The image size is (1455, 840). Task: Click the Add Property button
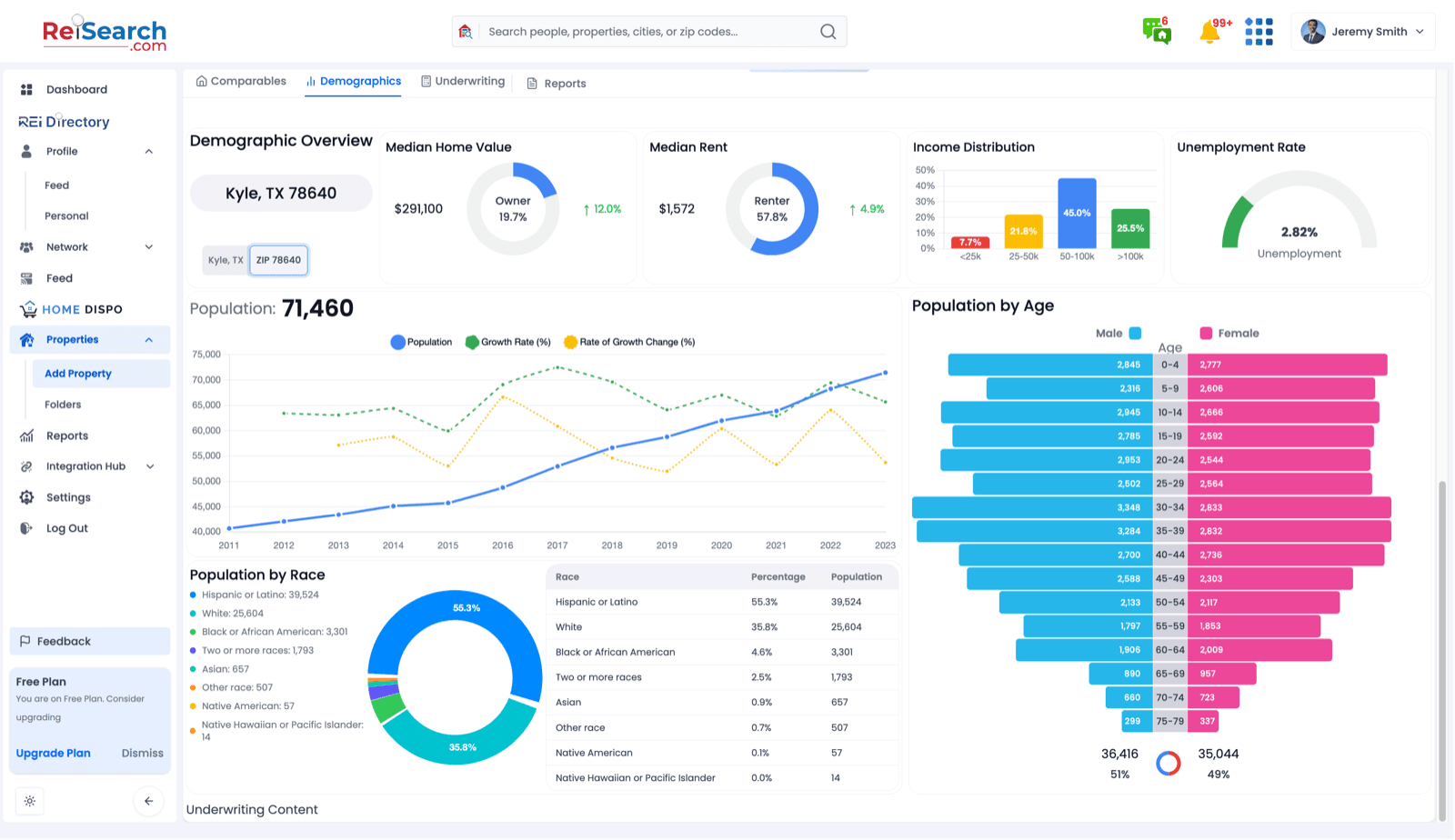point(101,374)
